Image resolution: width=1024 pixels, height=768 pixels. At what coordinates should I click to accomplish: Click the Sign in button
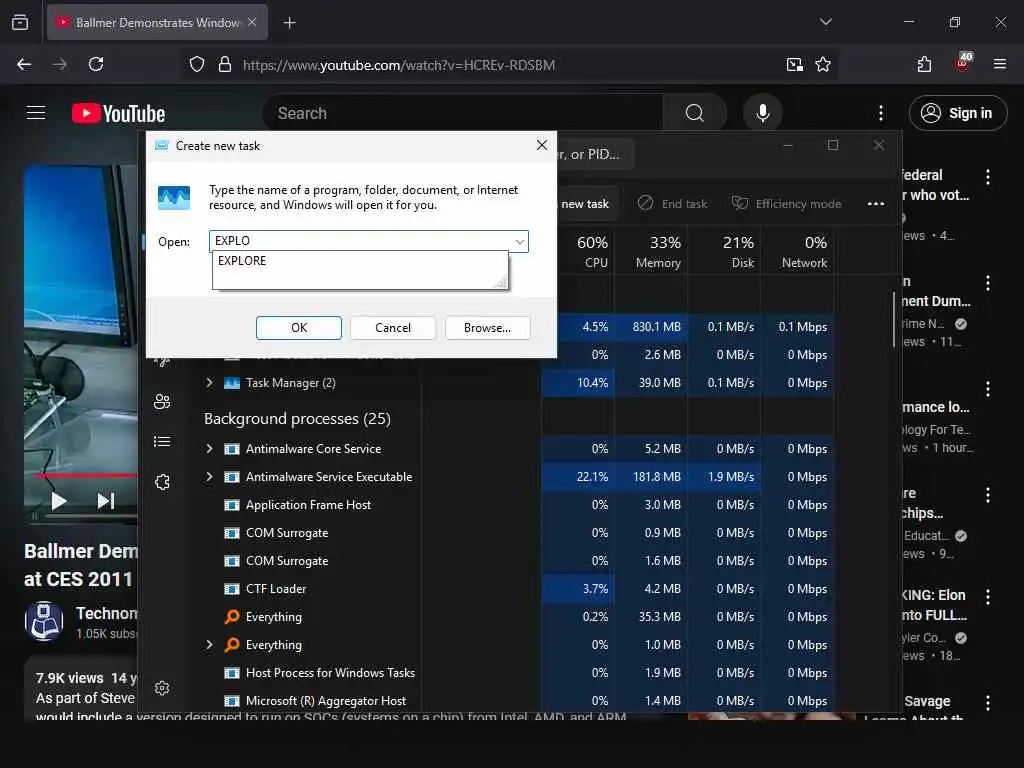[957, 113]
